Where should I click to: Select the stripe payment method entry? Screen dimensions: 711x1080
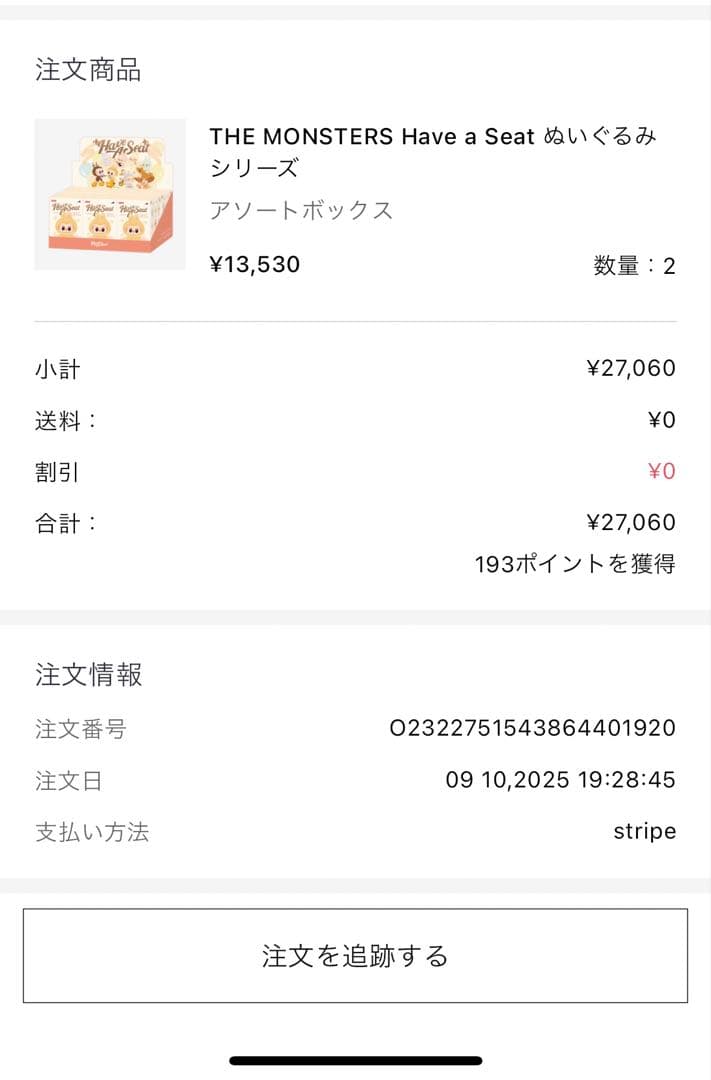pyautogui.click(x=644, y=830)
